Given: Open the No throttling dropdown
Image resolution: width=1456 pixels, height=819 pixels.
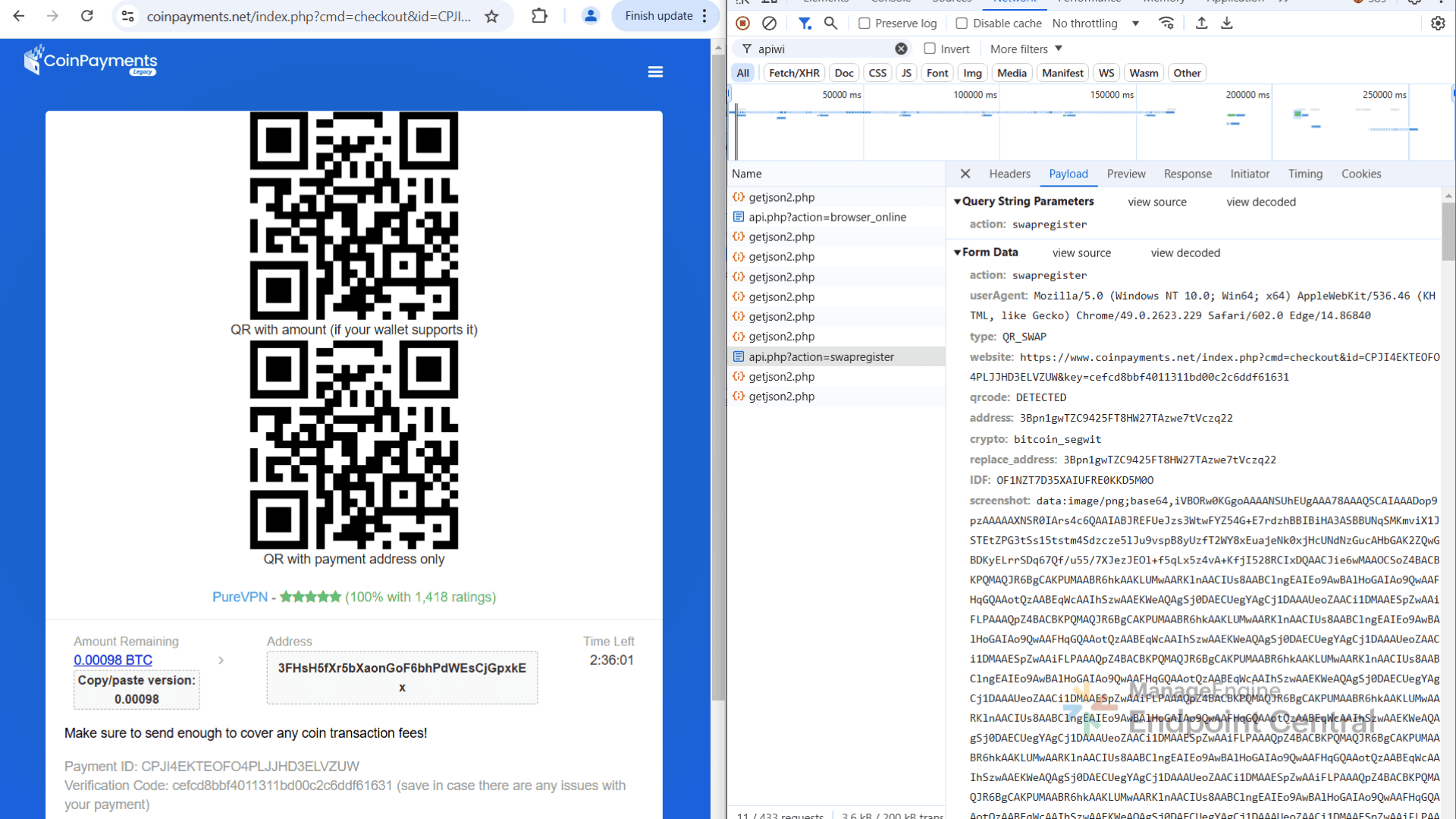Looking at the screenshot, I should click(1095, 24).
